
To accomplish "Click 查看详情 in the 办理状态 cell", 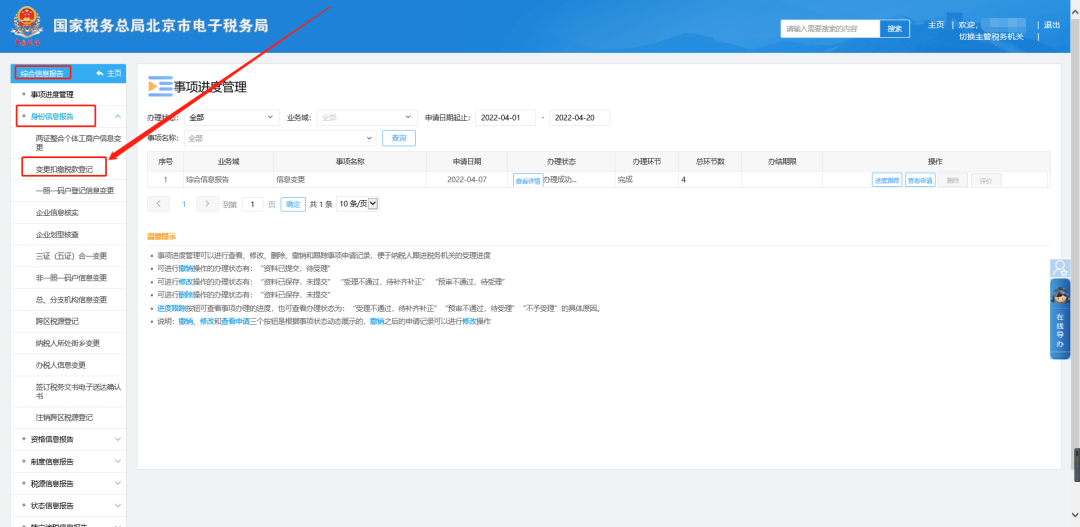I will (x=528, y=181).
